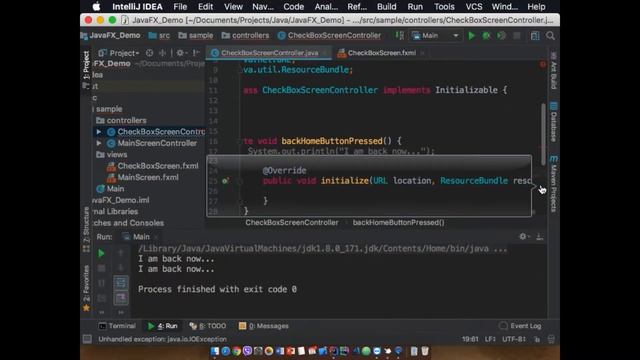Click the JavaFX_Demo breadcrumb in the navigation bar
Screen dimensions: 640x360
(111, 36)
